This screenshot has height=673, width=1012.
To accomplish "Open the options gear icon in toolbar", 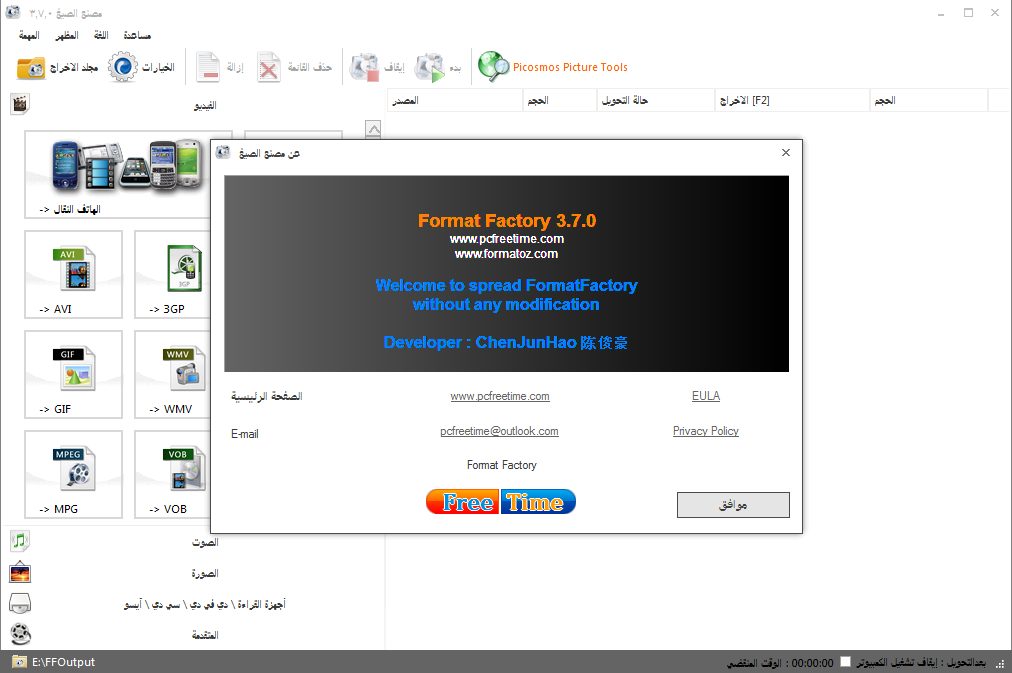I will point(123,66).
